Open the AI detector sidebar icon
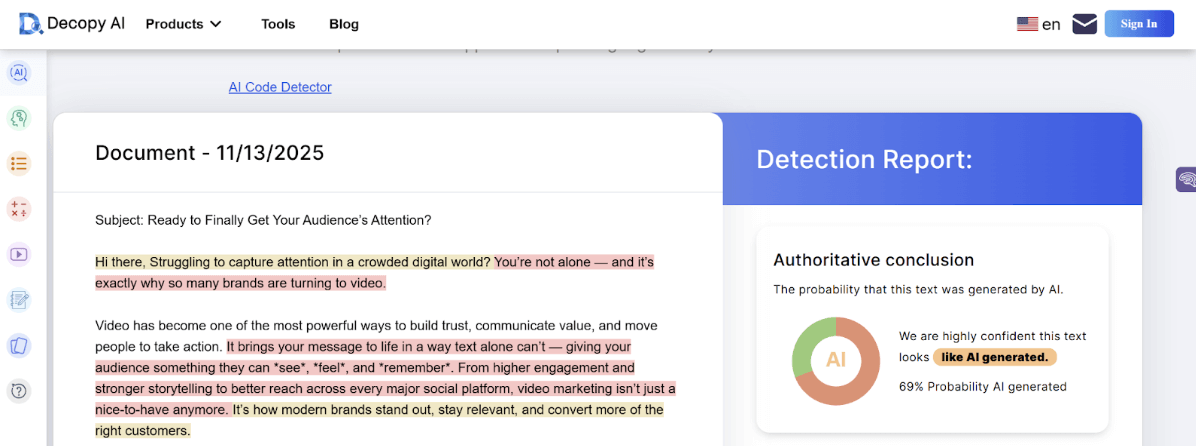The height and width of the screenshot is (446, 1196). pyautogui.click(x=19, y=73)
